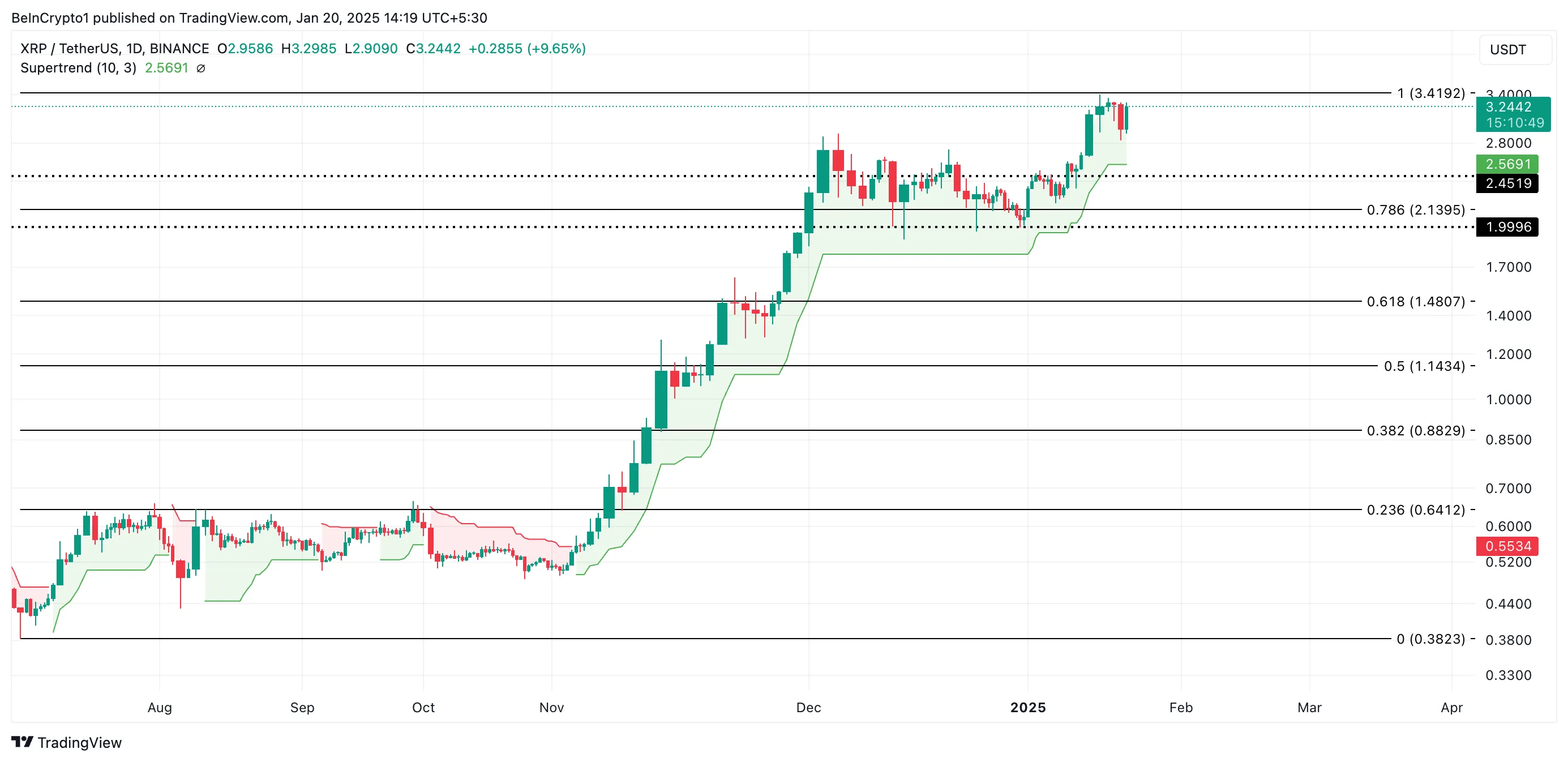Viewport: 1568px width, 762px height.
Task: Click the Dec label on time axis
Action: (808, 707)
